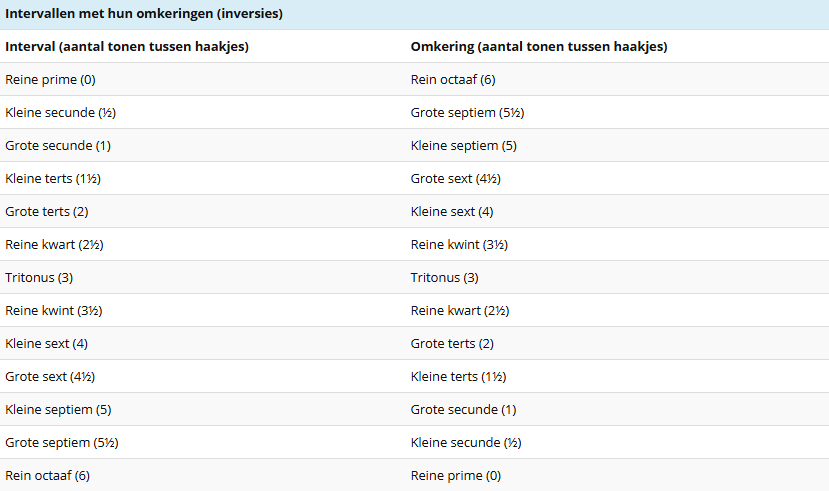Click 'Rein octaaf (6)' in the Omkering column
The height and width of the screenshot is (491, 829).
453,80
